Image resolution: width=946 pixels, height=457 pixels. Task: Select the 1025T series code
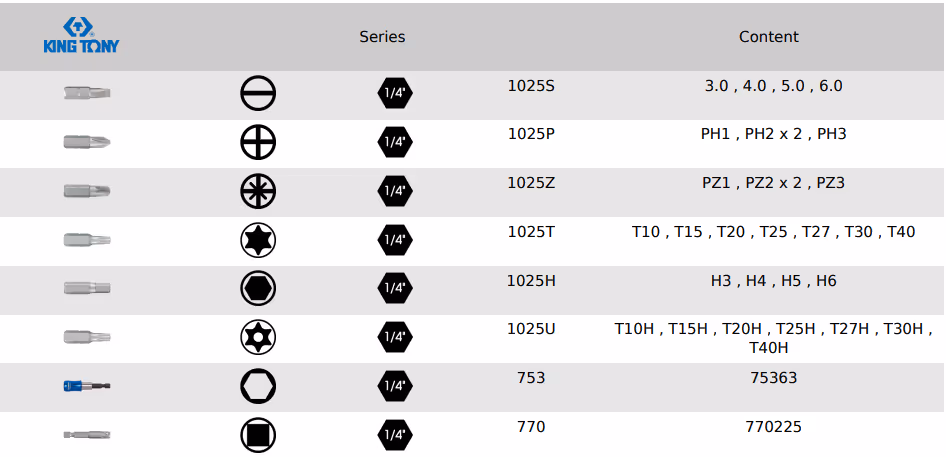(x=531, y=232)
